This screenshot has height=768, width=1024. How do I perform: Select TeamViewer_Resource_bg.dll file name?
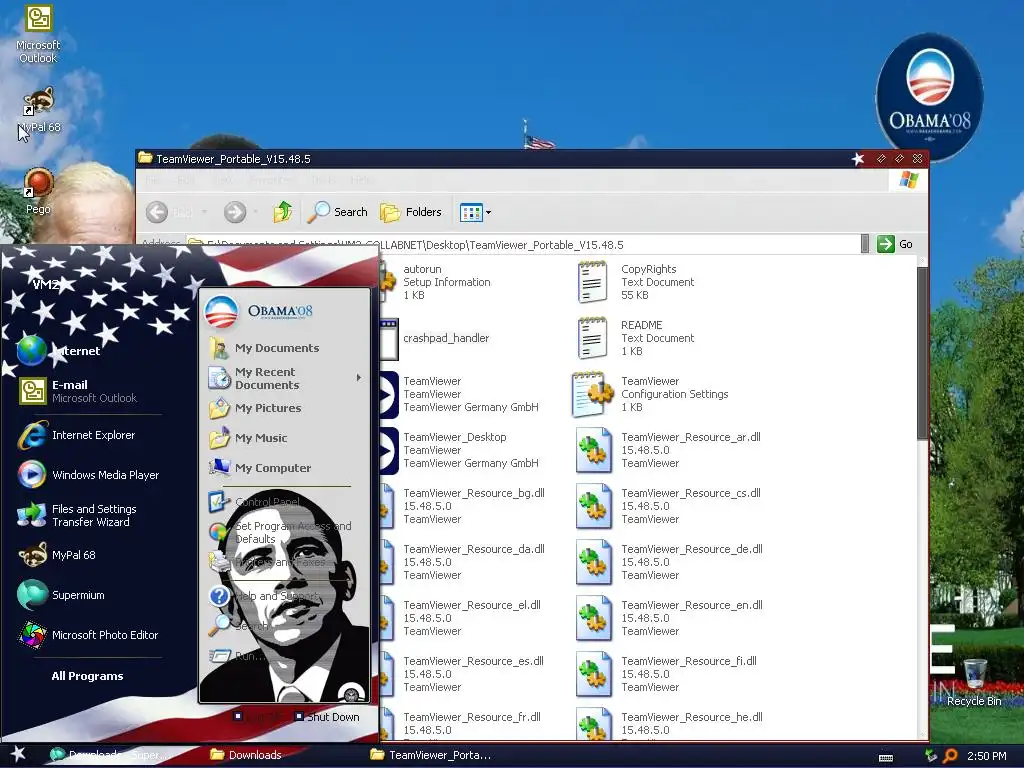(x=473, y=493)
